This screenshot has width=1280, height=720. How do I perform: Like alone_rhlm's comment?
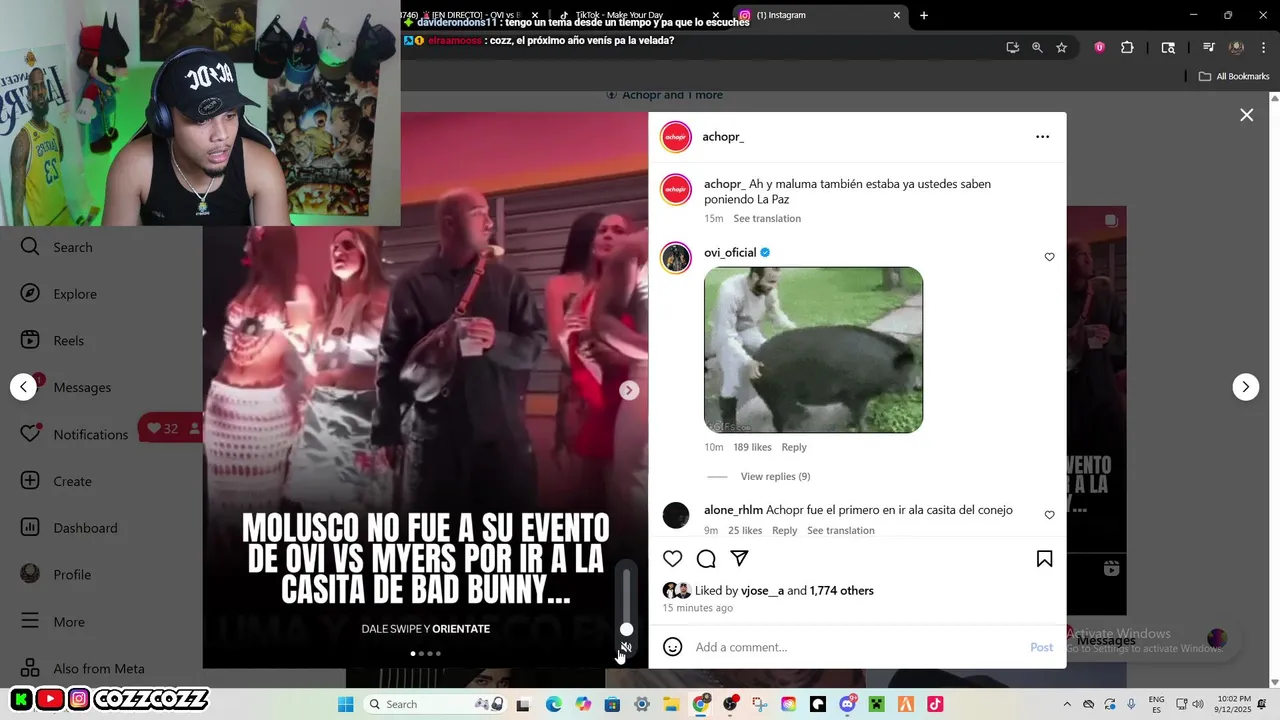(1049, 515)
